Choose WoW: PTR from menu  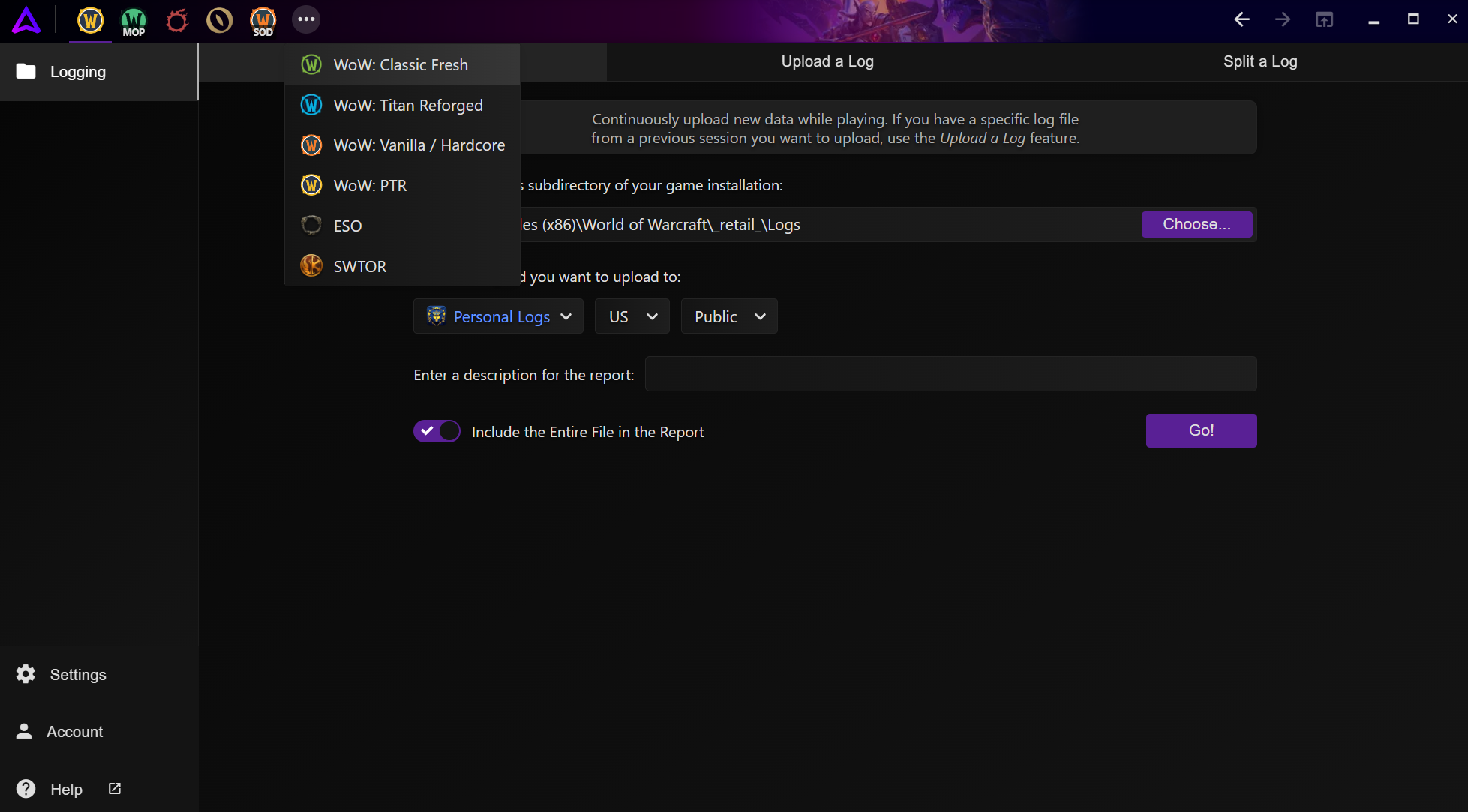tap(402, 185)
